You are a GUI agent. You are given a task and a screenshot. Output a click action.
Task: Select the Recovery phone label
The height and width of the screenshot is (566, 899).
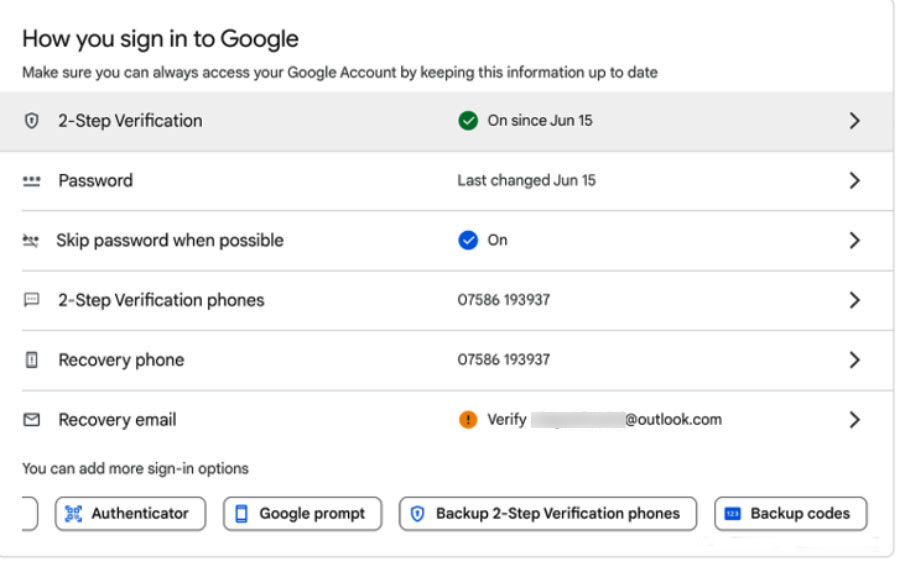pos(121,360)
